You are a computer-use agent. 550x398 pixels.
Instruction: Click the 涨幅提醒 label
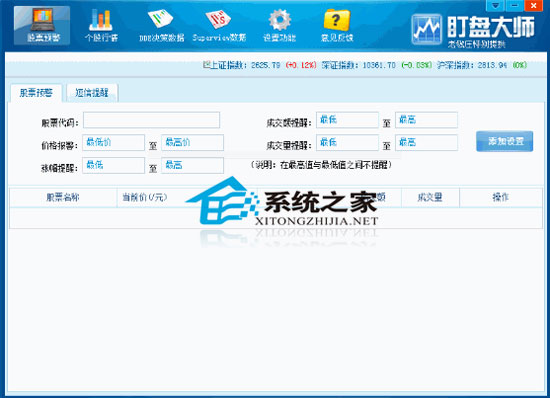click(60, 168)
